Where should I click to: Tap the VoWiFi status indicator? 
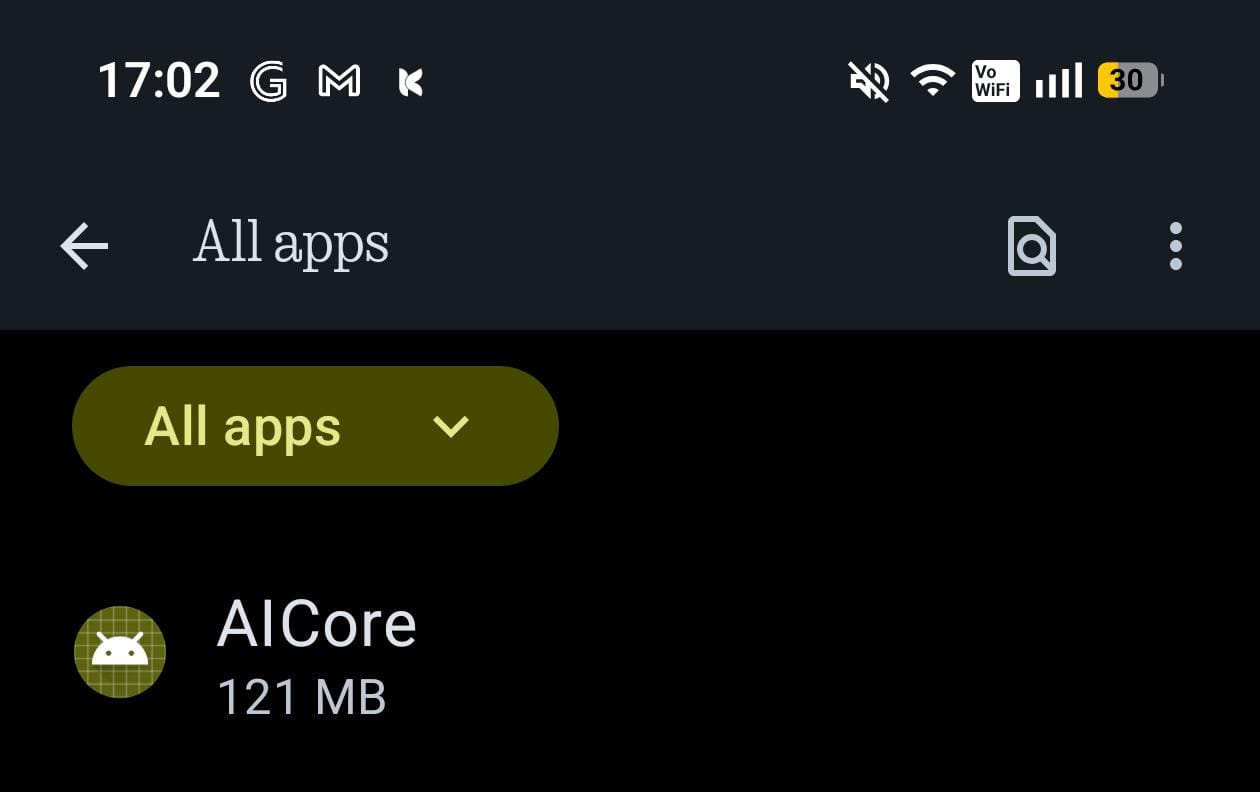(x=995, y=81)
